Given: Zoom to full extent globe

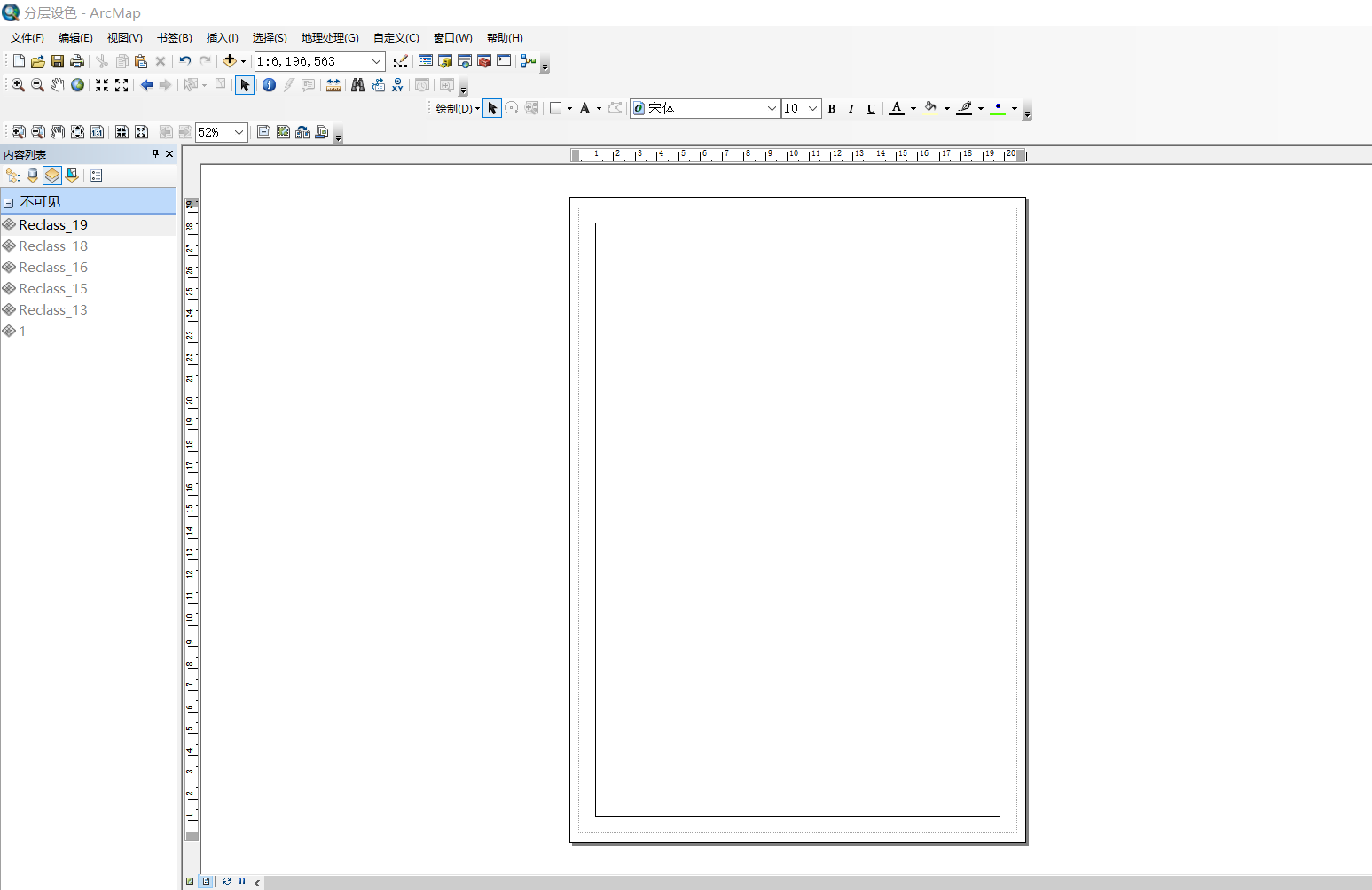Looking at the screenshot, I should (77, 85).
